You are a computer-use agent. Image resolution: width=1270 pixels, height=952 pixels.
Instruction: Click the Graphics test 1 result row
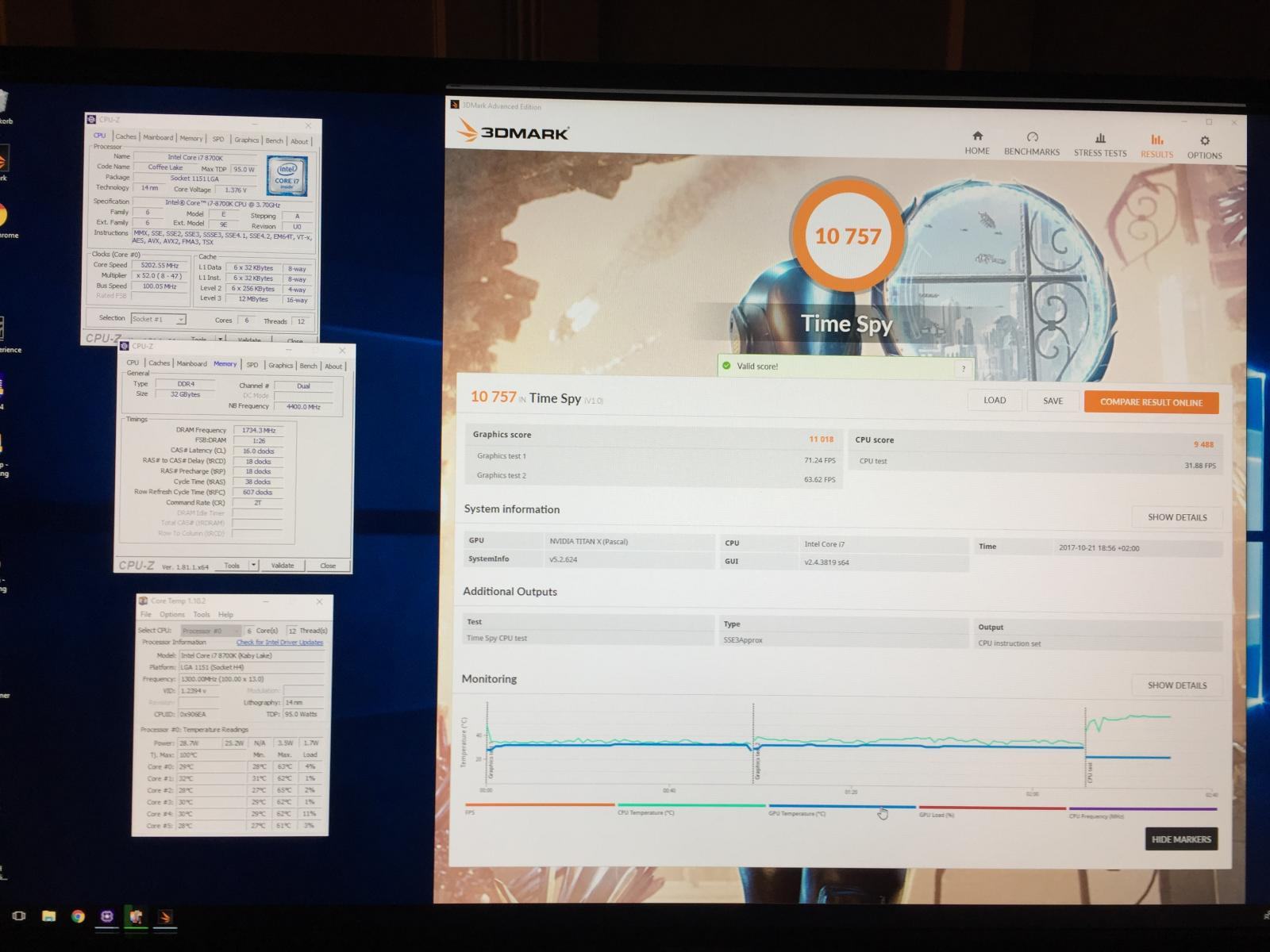coord(654,457)
